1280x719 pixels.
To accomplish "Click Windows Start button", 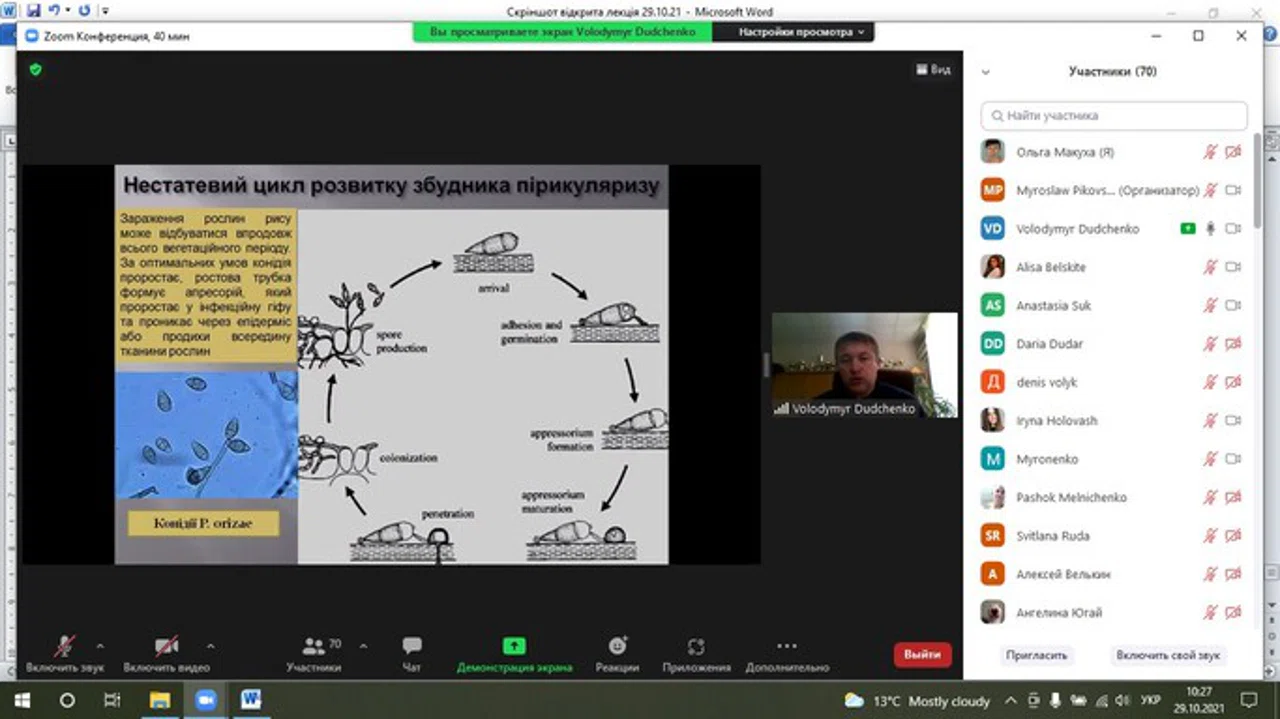I will pos(22,700).
